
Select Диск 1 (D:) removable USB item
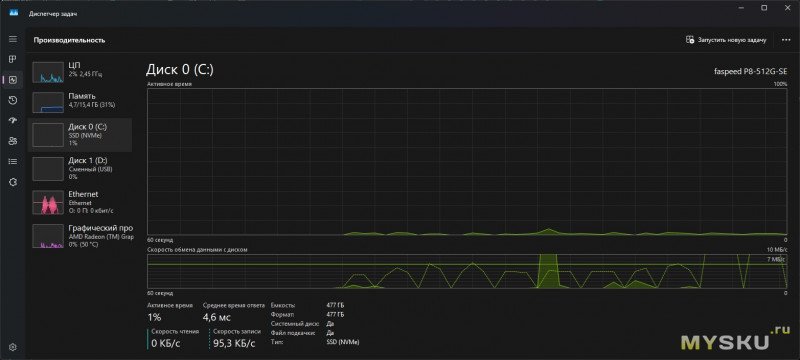point(80,168)
